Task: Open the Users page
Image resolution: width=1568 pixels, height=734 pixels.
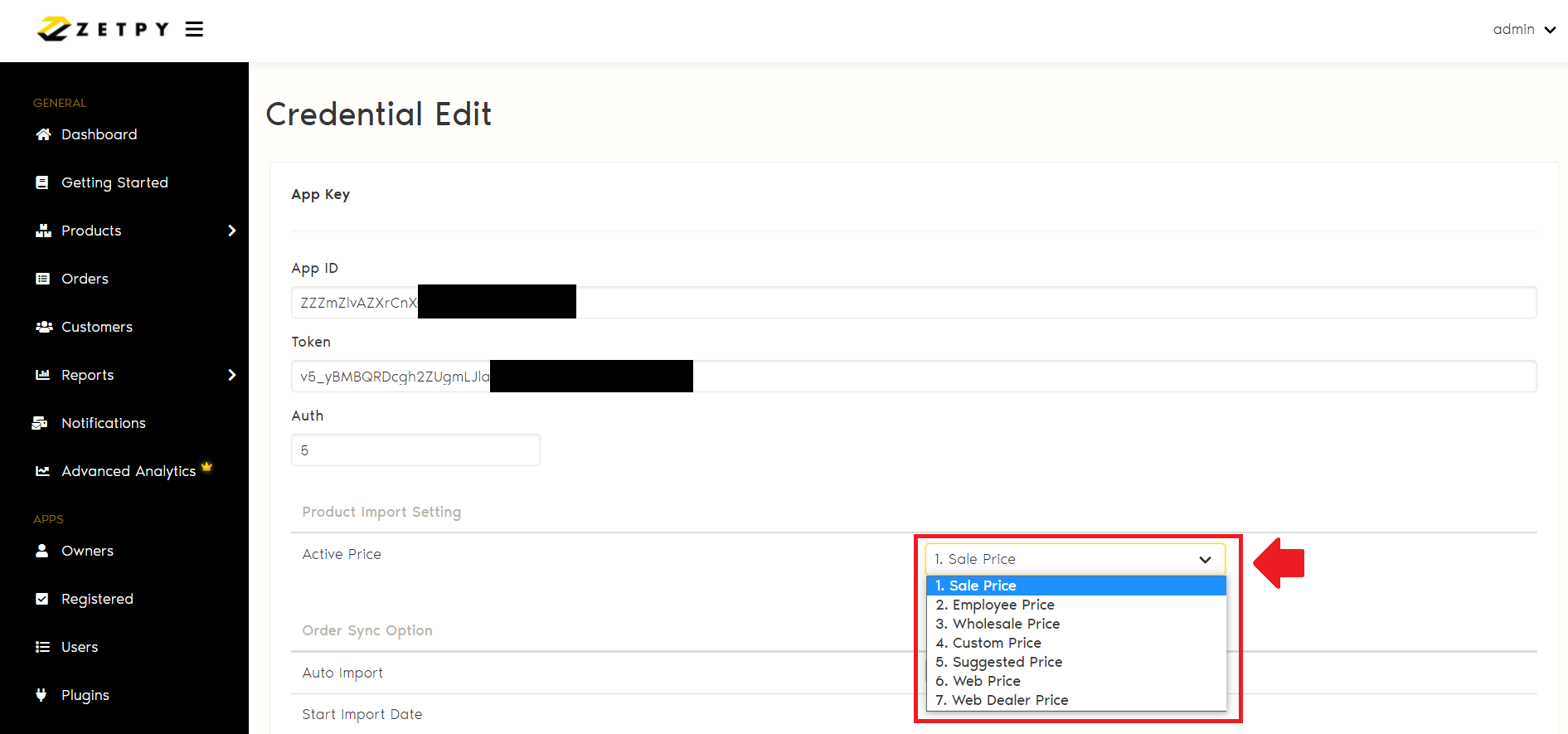Action: (80, 647)
